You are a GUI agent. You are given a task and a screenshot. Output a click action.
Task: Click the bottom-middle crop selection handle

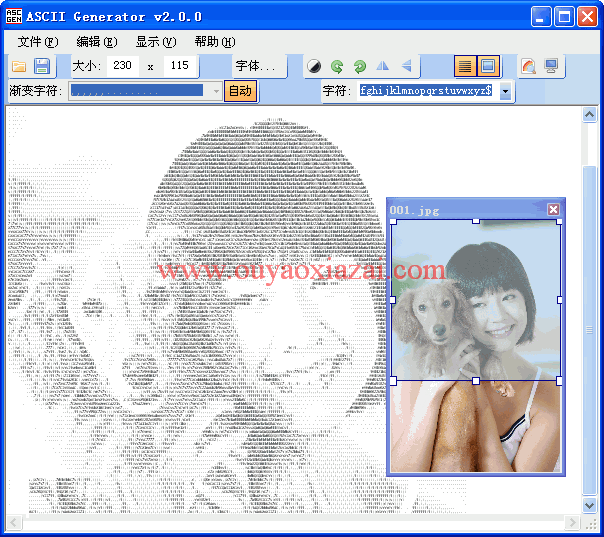coord(476,381)
